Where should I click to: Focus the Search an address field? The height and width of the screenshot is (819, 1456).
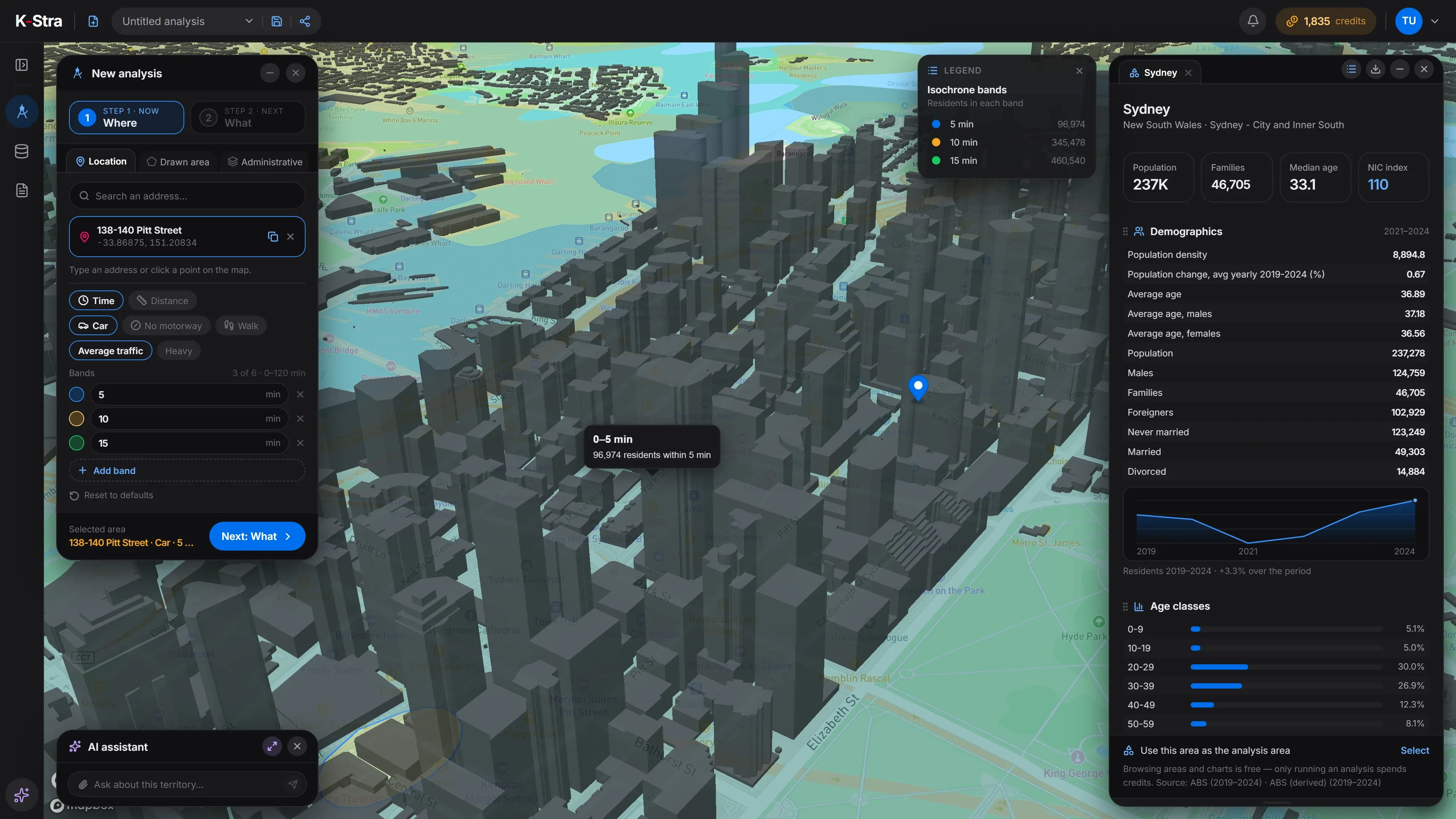coord(187,196)
